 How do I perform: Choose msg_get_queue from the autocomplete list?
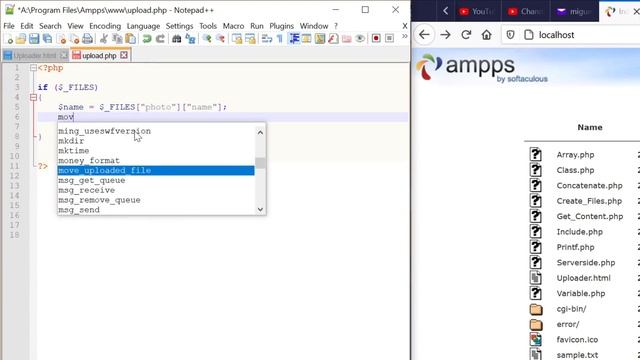(x=156, y=180)
